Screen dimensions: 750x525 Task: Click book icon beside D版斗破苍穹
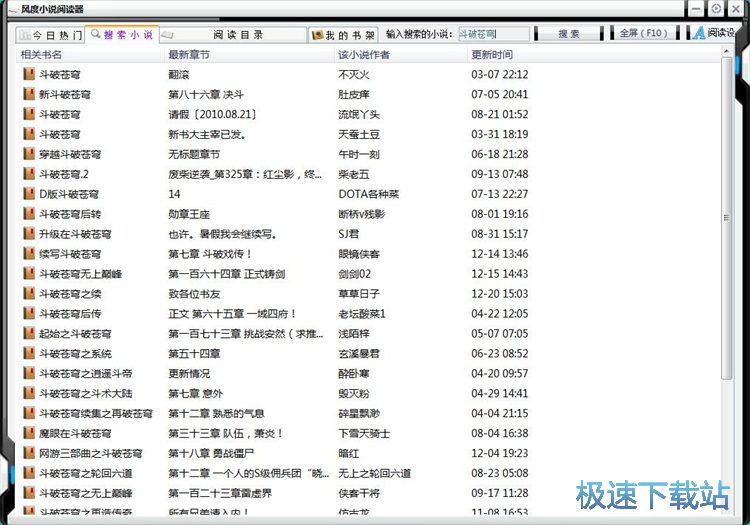click(x=29, y=194)
